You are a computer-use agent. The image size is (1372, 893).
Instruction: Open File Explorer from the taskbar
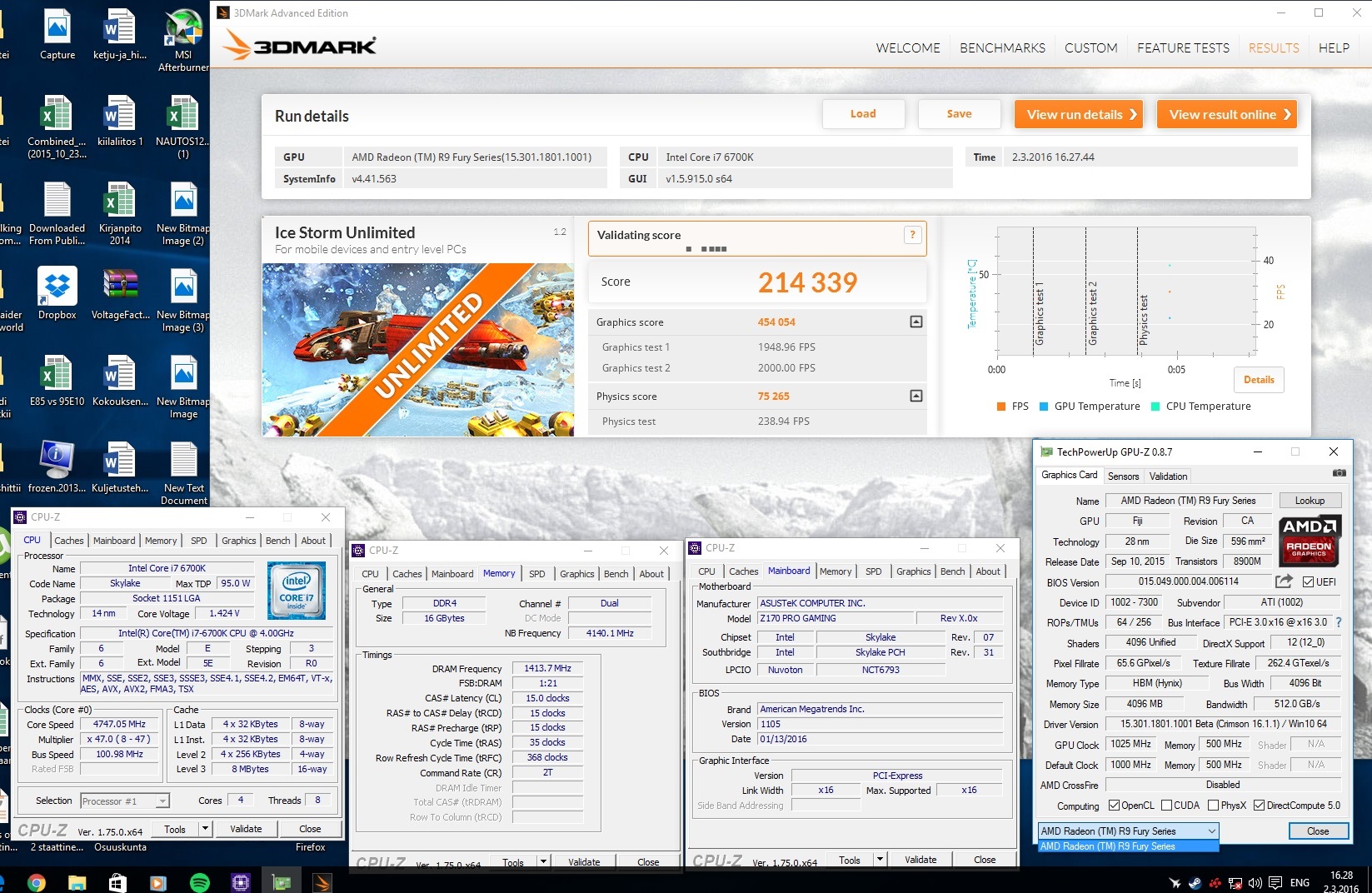pos(77,882)
